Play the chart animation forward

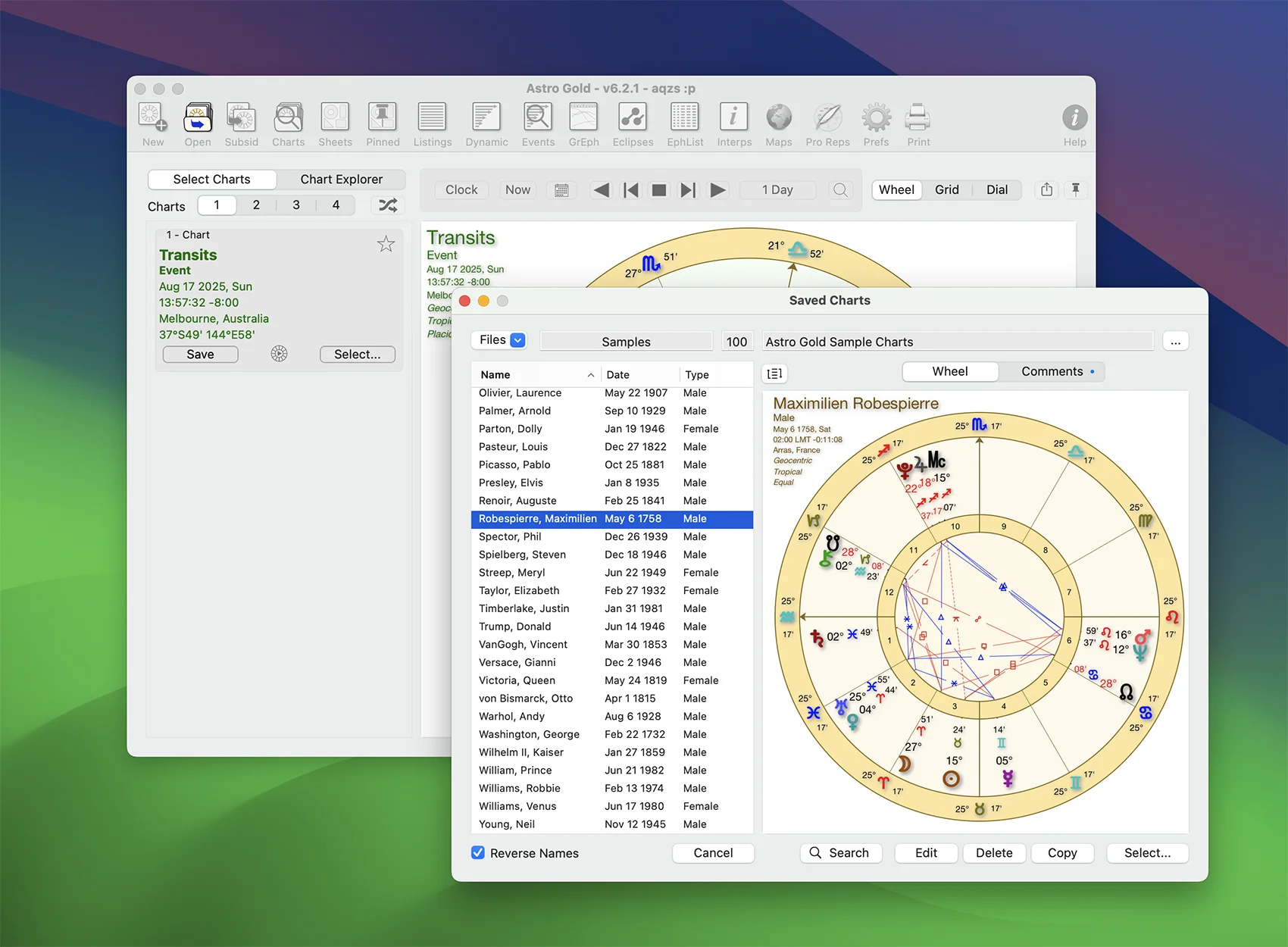tap(717, 190)
